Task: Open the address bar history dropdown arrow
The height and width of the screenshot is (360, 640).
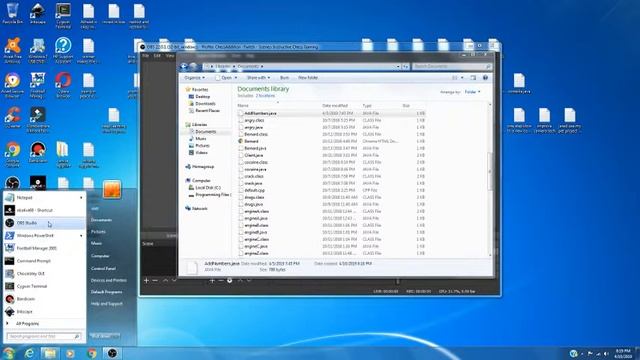Action: click(398, 66)
